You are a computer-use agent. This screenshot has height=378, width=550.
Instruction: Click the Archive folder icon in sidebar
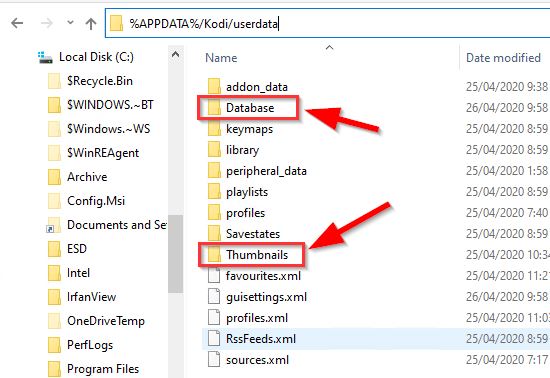click(x=54, y=177)
